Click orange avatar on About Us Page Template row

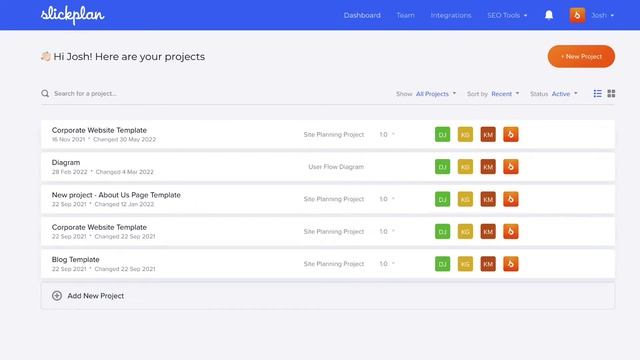[511, 199]
